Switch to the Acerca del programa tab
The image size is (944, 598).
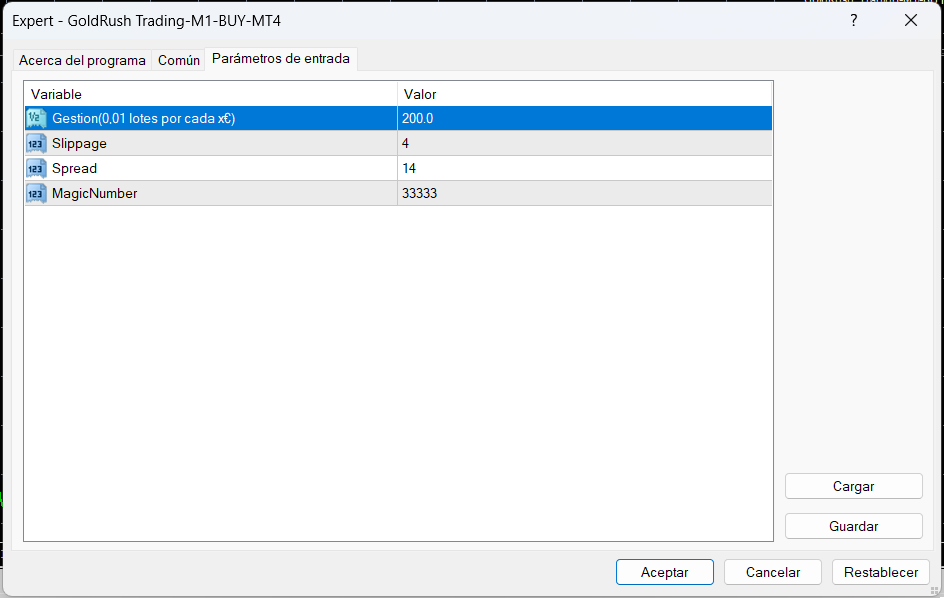click(x=82, y=60)
